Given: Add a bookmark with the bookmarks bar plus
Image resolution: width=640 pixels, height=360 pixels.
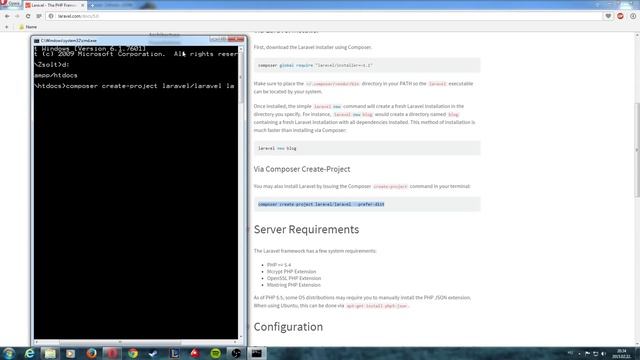Looking at the screenshot, I should [x=7, y=27].
